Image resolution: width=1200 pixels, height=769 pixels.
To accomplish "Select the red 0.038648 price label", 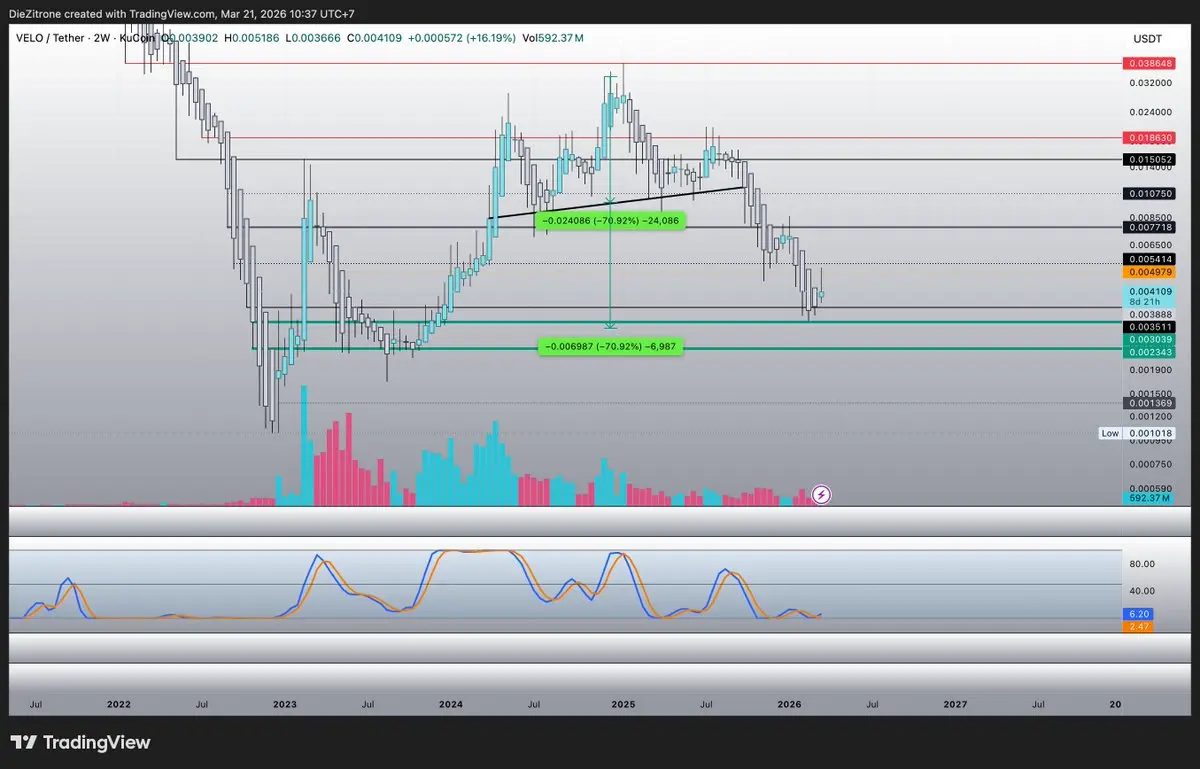I will coord(1150,63).
